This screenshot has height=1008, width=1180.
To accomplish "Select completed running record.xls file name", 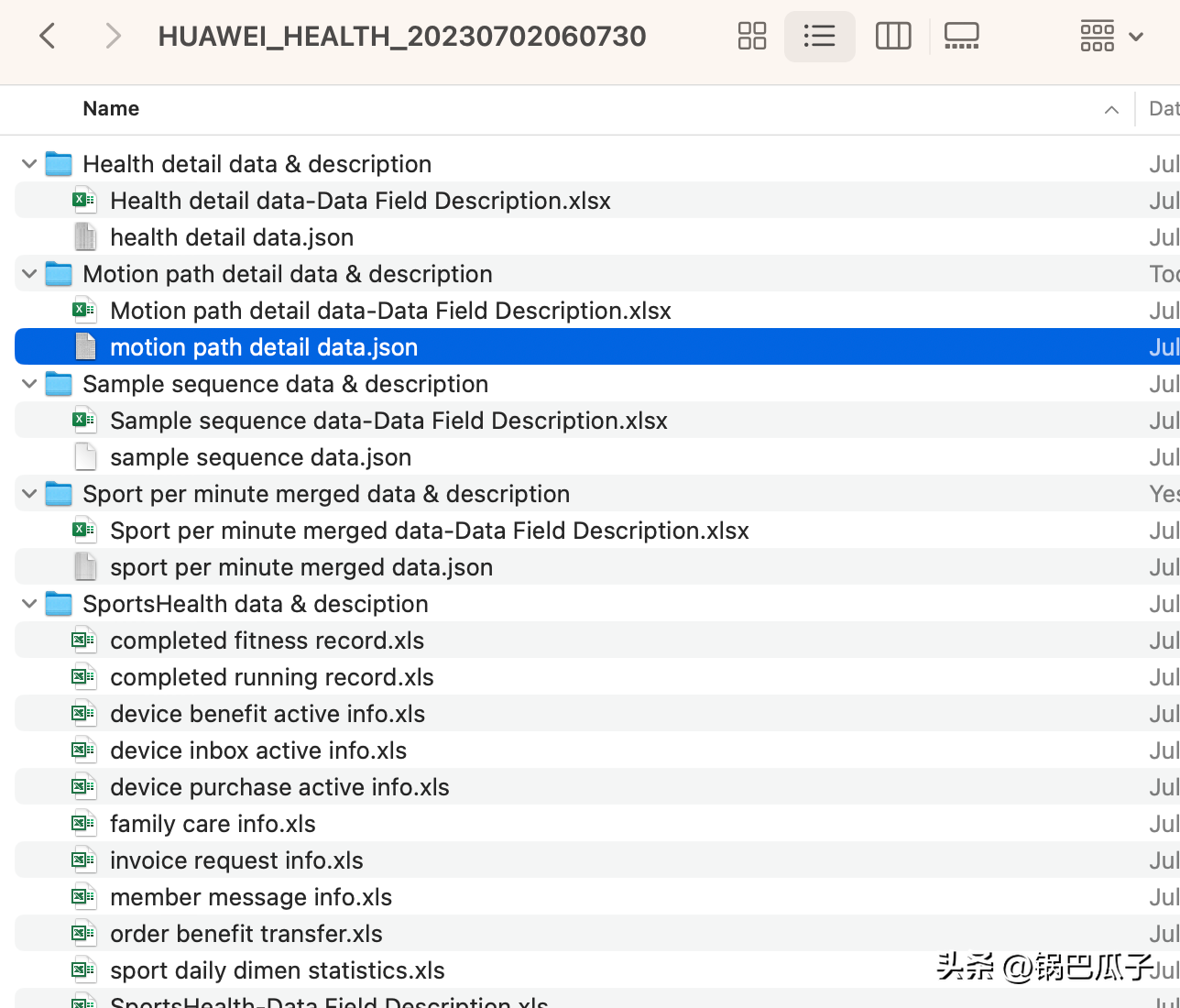I will (272, 677).
